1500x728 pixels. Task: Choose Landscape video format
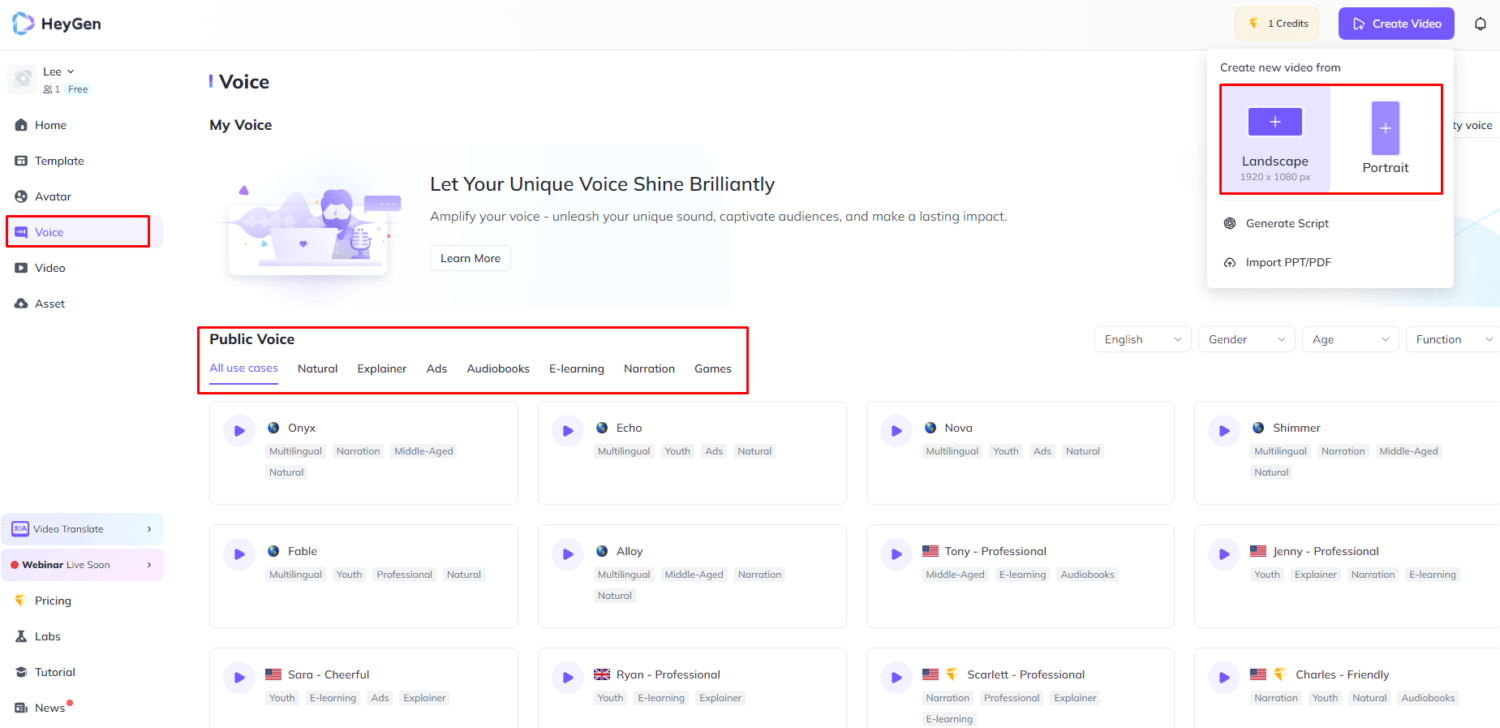(x=1275, y=139)
